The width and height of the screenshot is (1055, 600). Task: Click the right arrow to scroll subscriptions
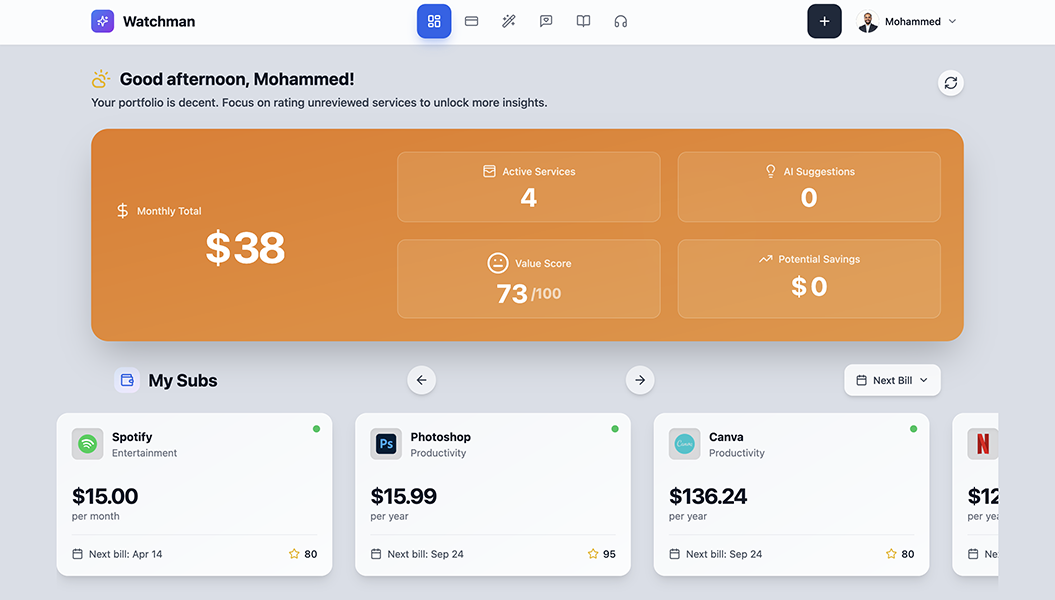pos(640,380)
